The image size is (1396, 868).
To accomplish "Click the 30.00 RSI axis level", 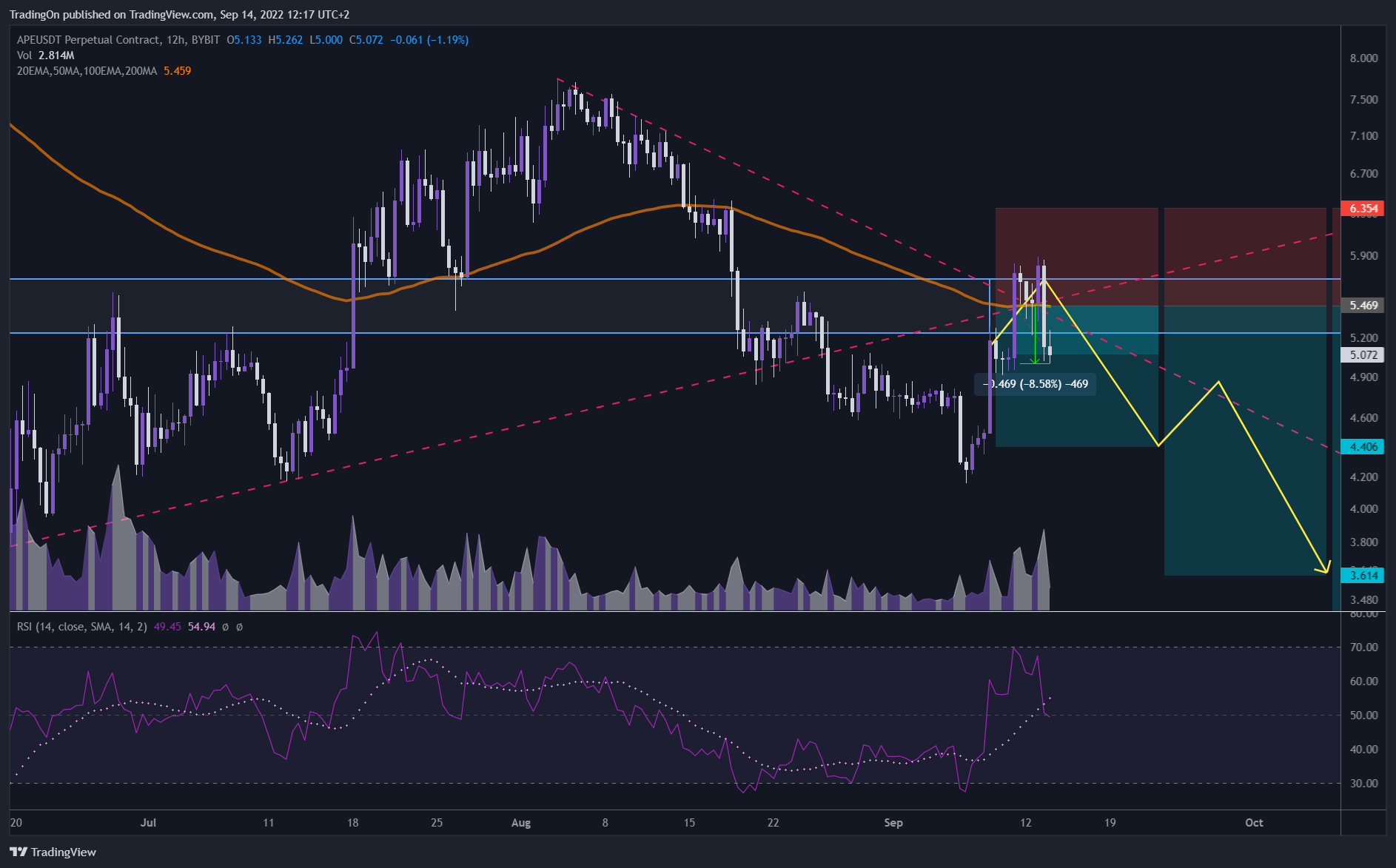I will pyautogui.click(x=1363, y=784).
